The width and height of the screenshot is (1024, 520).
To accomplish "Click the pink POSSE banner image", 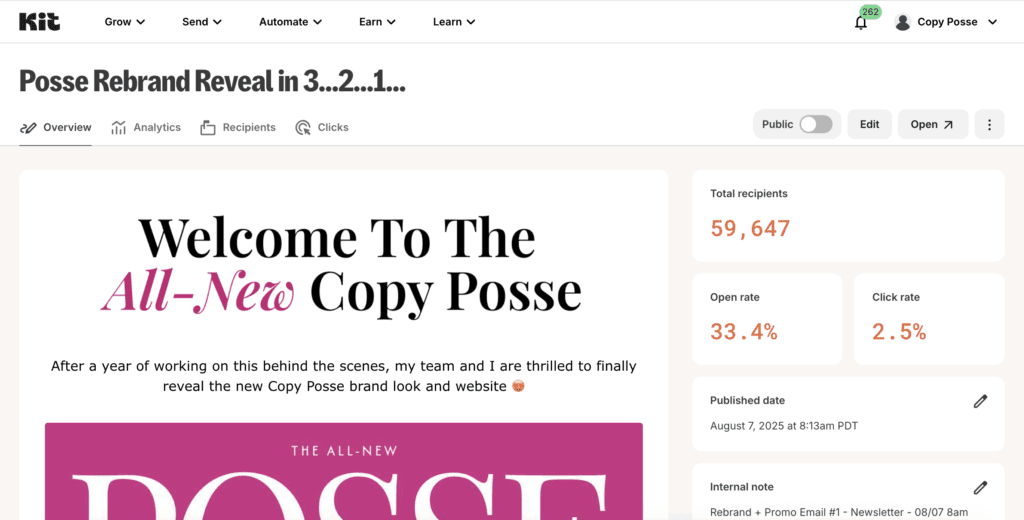I will (x=344, y=471).
